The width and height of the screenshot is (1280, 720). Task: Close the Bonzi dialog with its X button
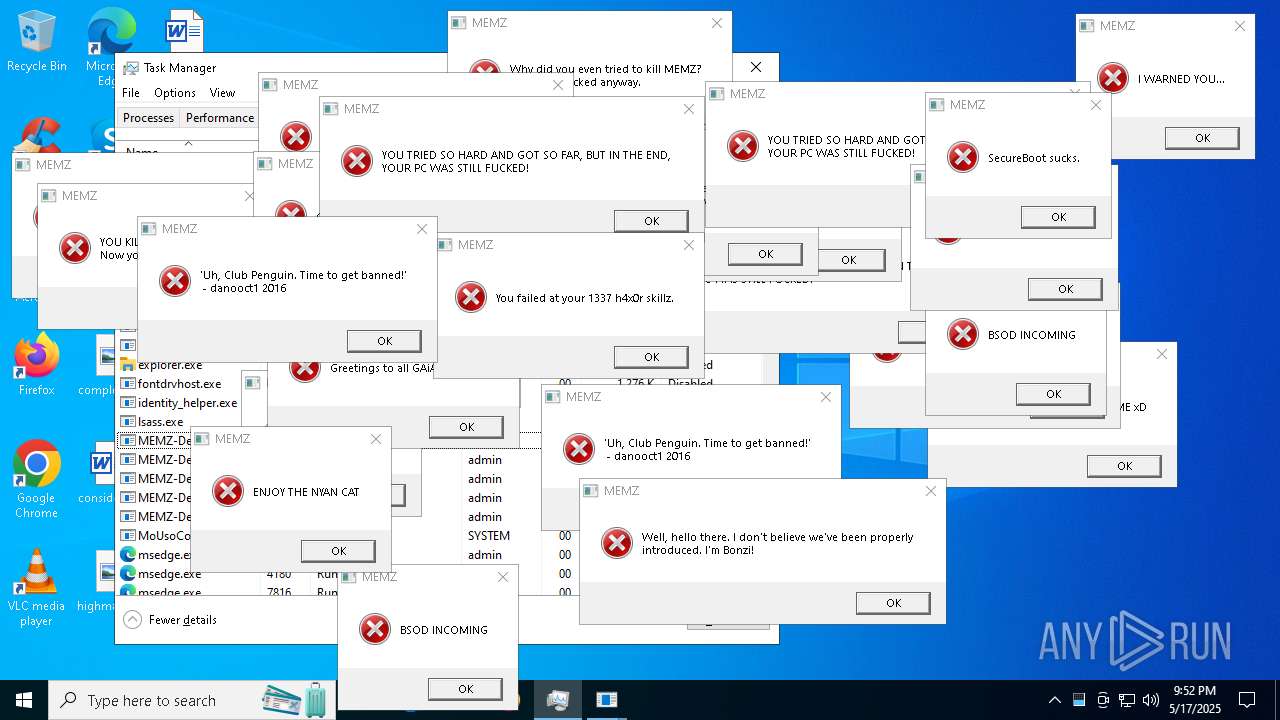coord(931,491)
